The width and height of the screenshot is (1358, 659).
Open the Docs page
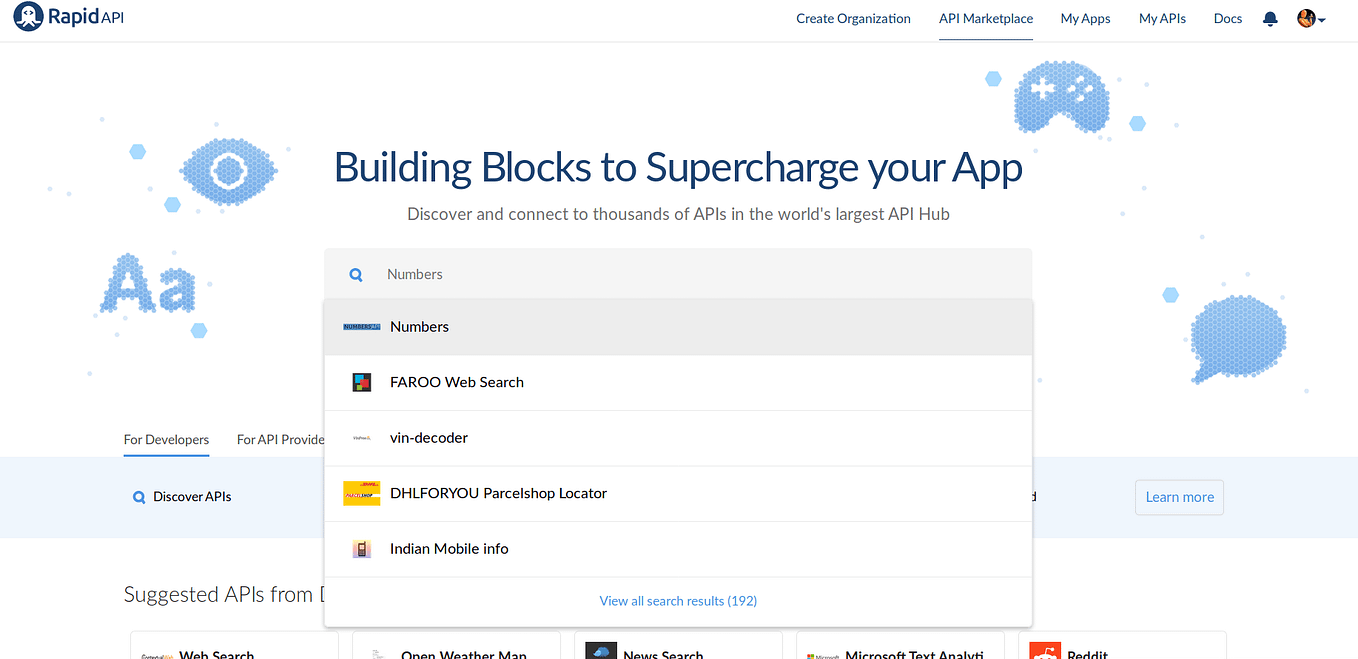point(1227,18)
